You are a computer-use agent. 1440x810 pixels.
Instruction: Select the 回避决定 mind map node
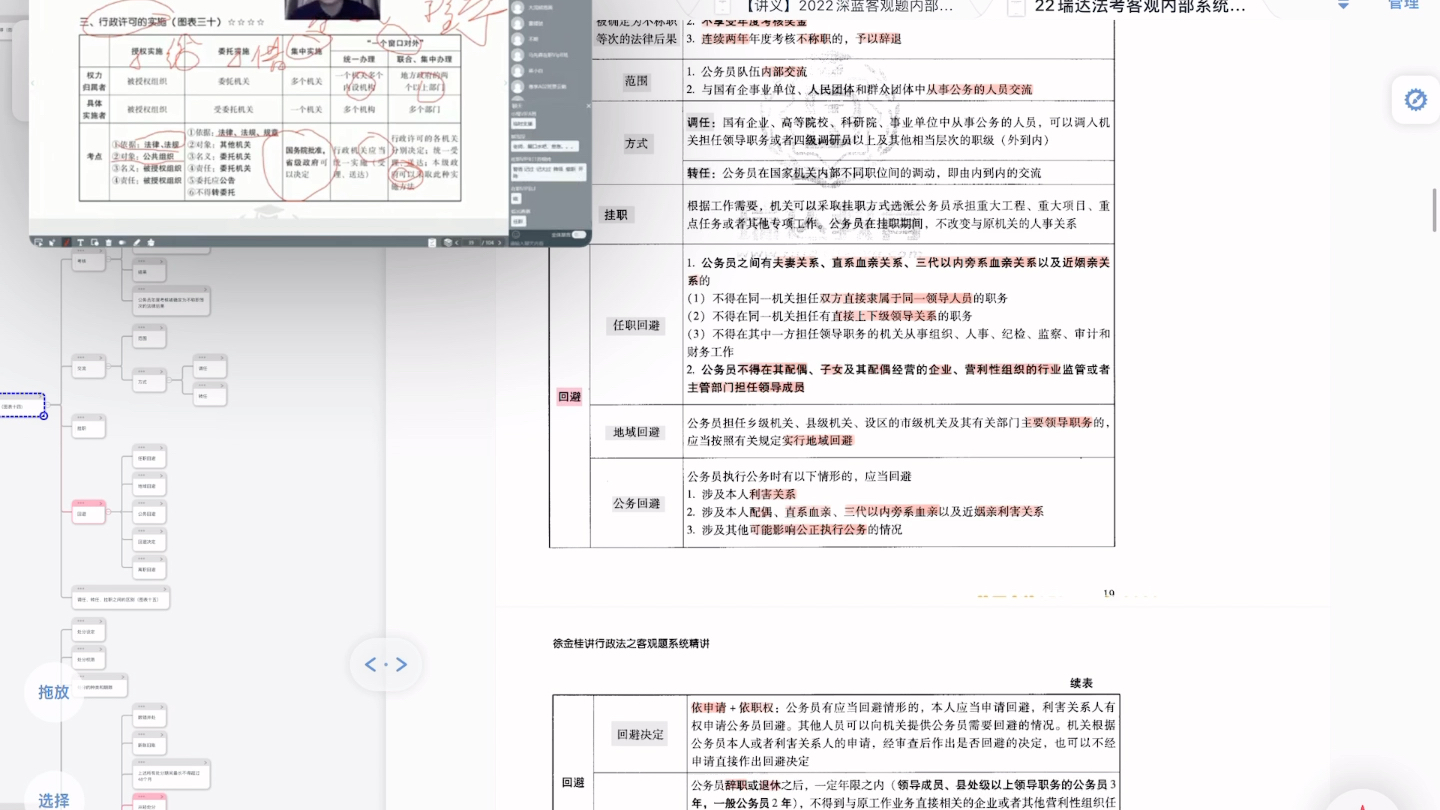[x=149, y=540]
